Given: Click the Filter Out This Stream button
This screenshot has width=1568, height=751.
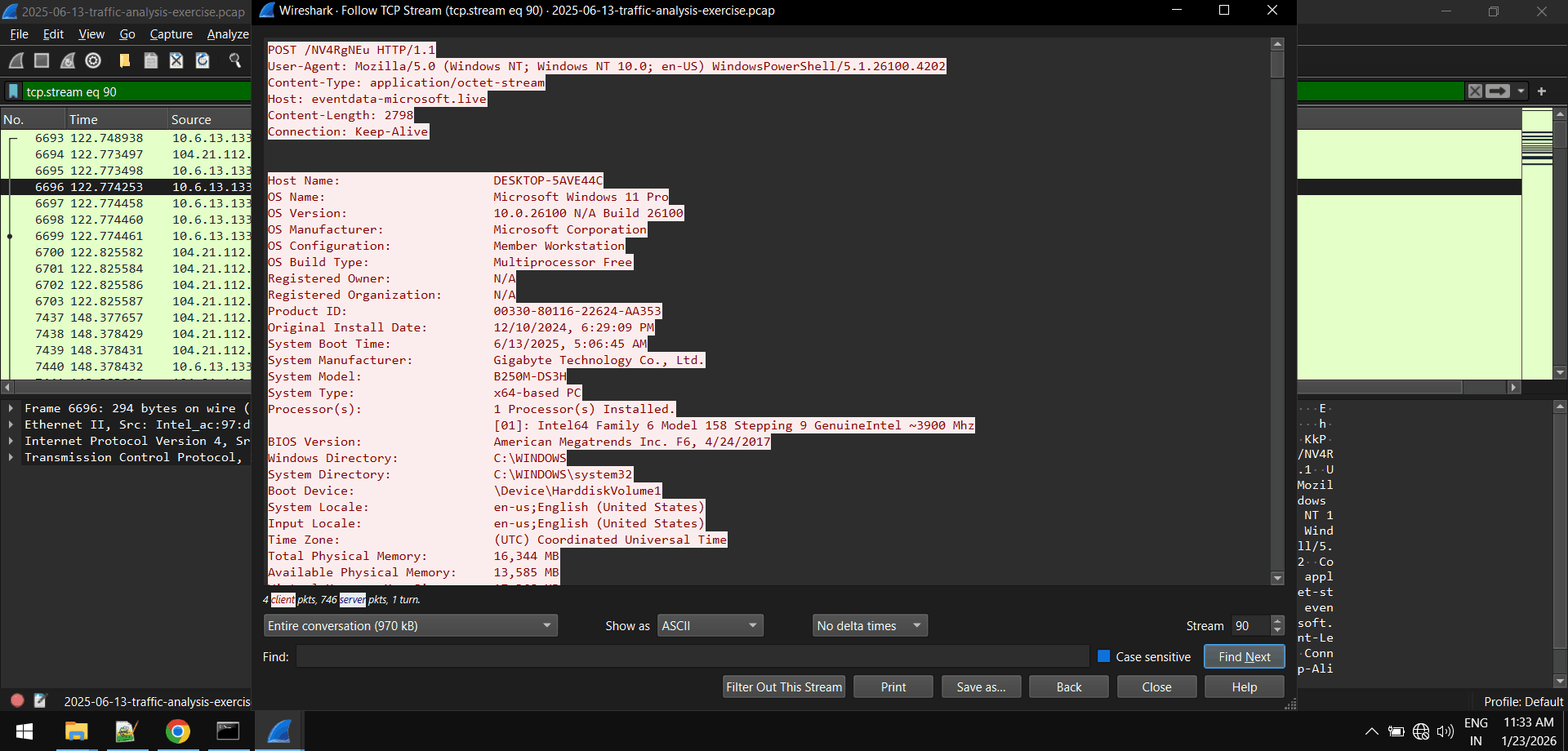Looking at the screenshot, I should (x=784, y=687).
